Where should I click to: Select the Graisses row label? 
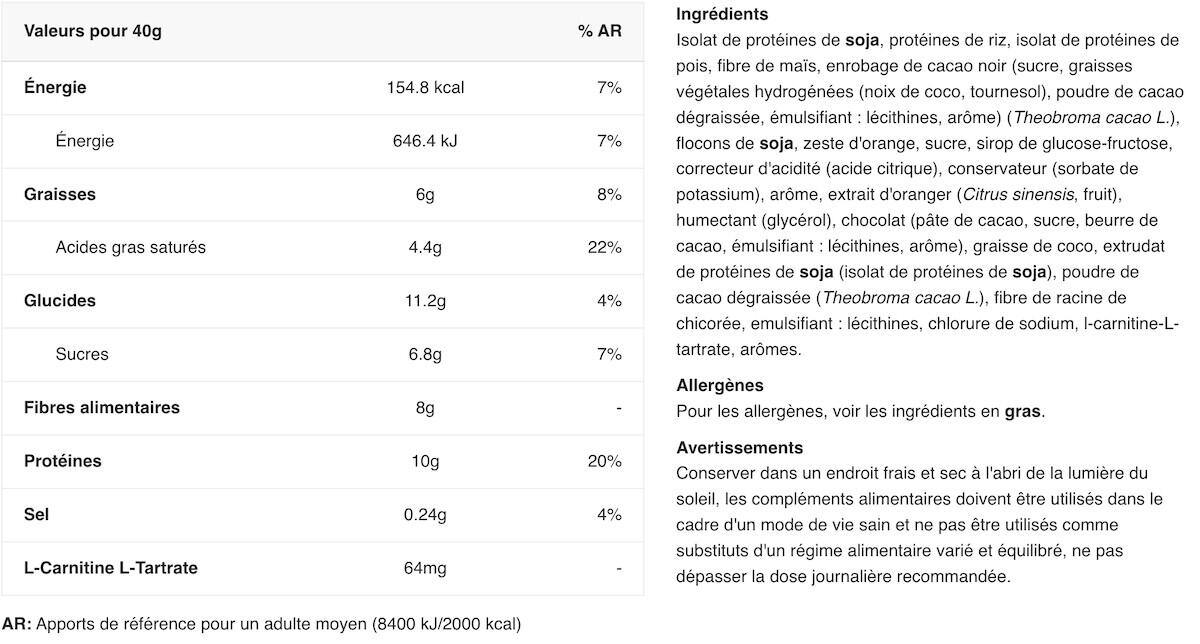pos(60,194)
